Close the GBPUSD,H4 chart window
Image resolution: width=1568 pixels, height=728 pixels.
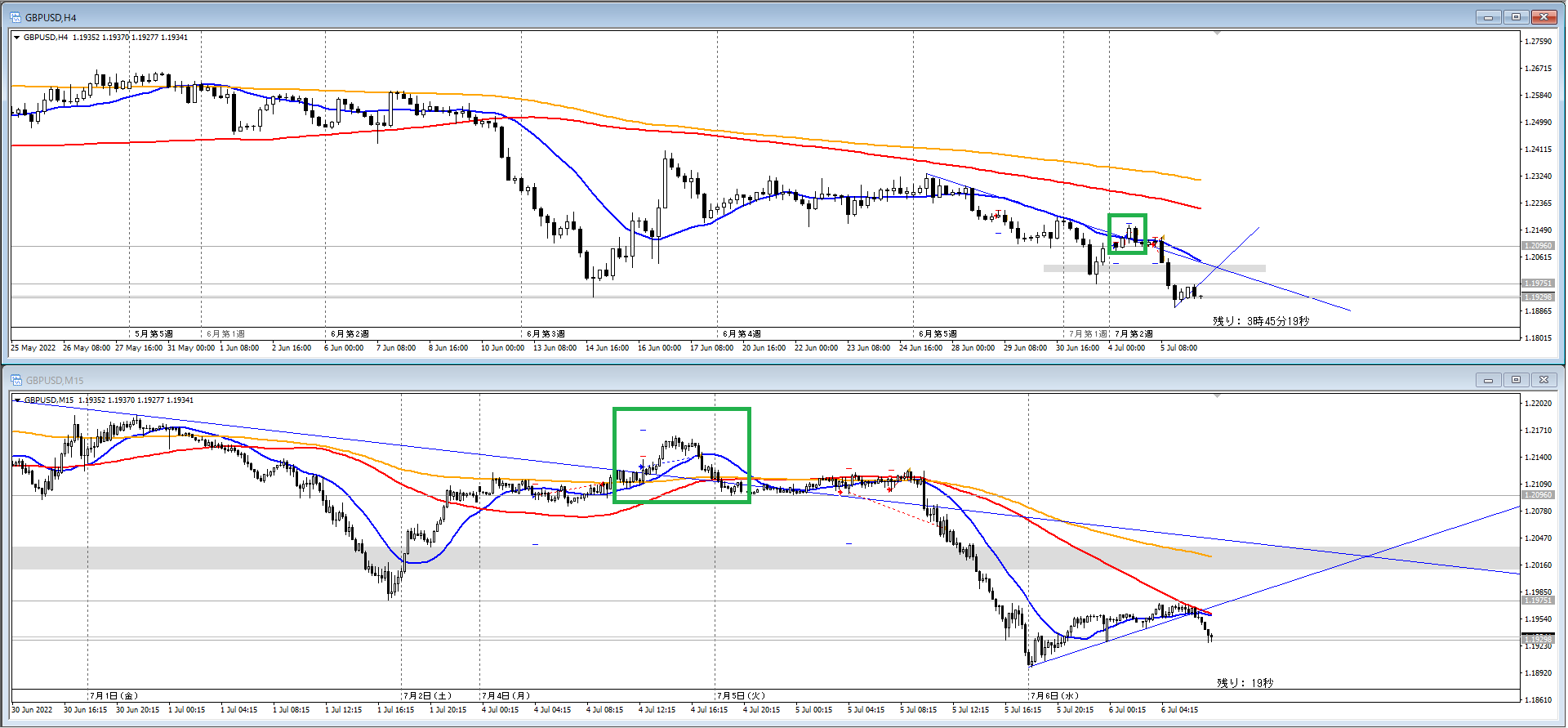1543,17
